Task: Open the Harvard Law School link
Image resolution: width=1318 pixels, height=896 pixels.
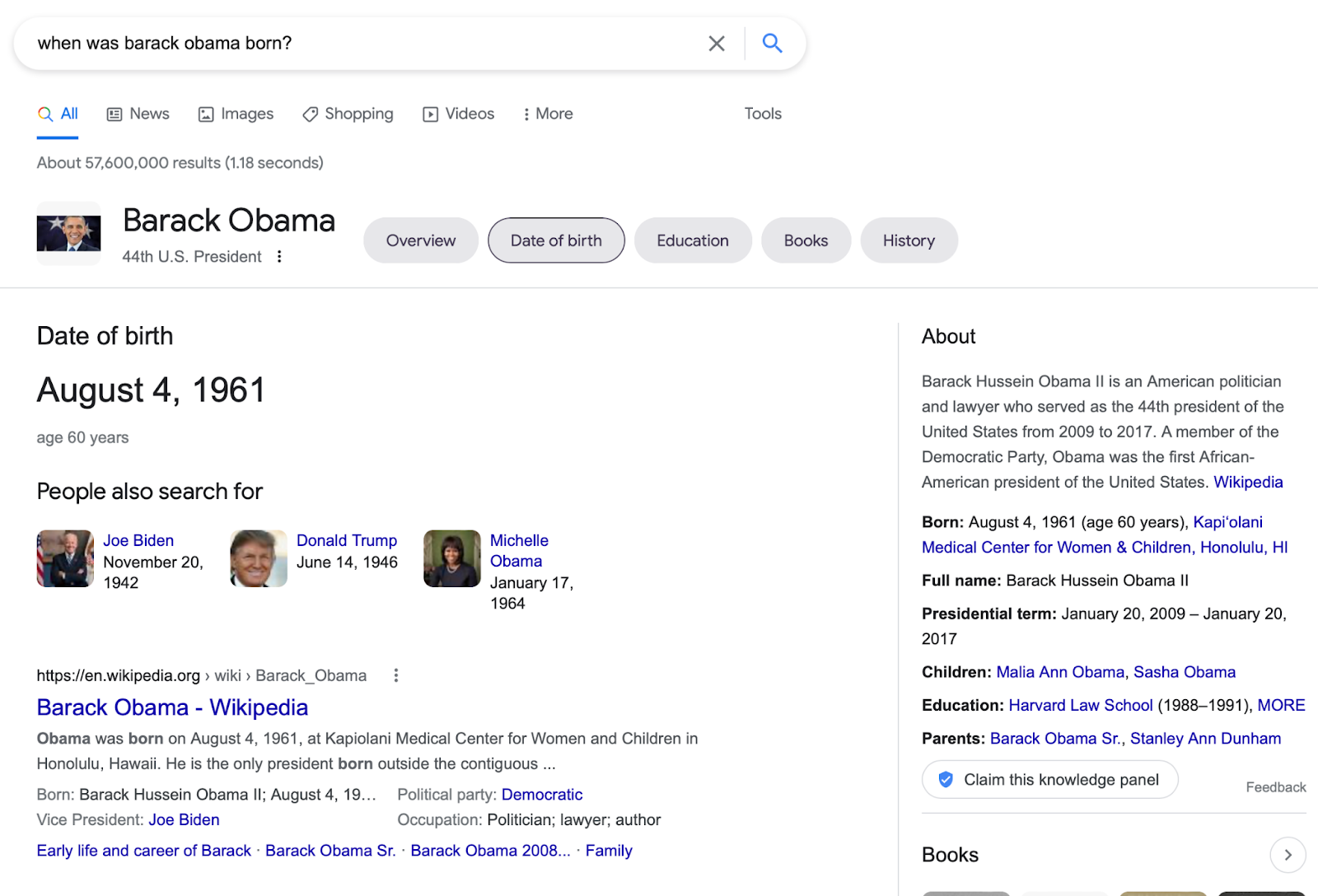Action: coord(1081,705)
